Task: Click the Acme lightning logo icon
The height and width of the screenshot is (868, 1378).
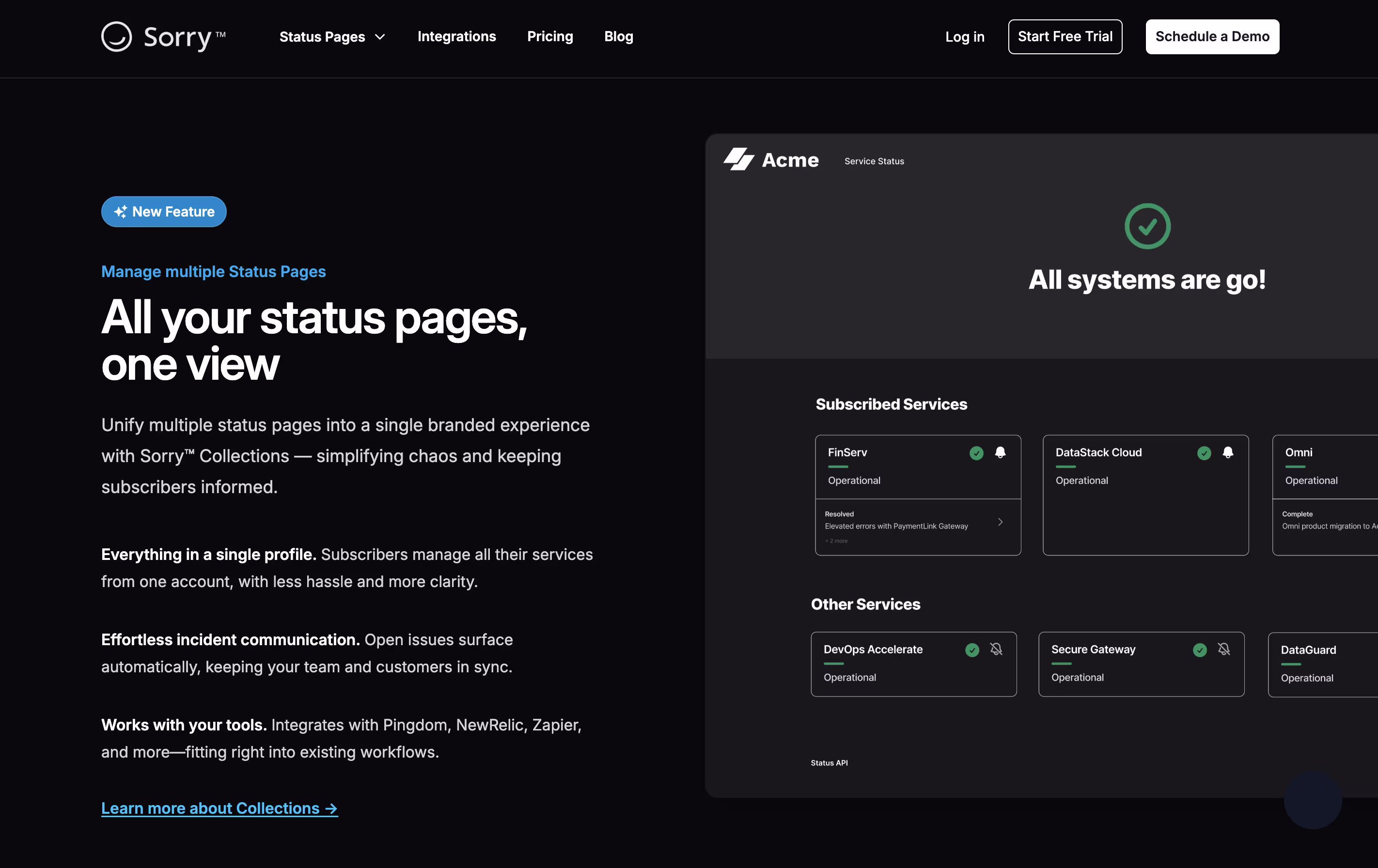Action: click(x=738, y=160)
